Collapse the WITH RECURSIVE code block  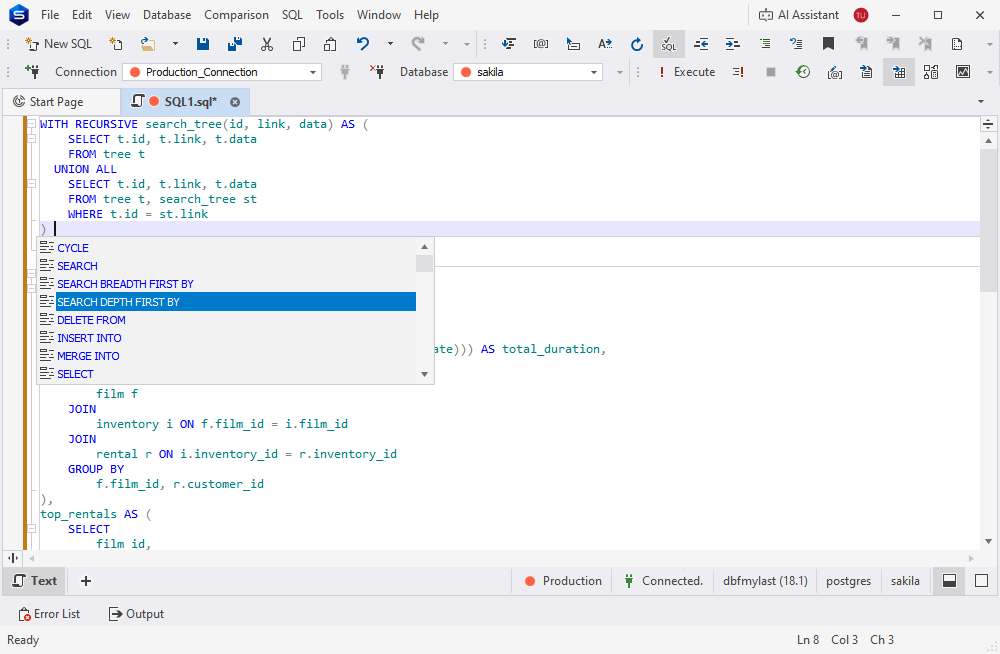[x=31, y=124]
